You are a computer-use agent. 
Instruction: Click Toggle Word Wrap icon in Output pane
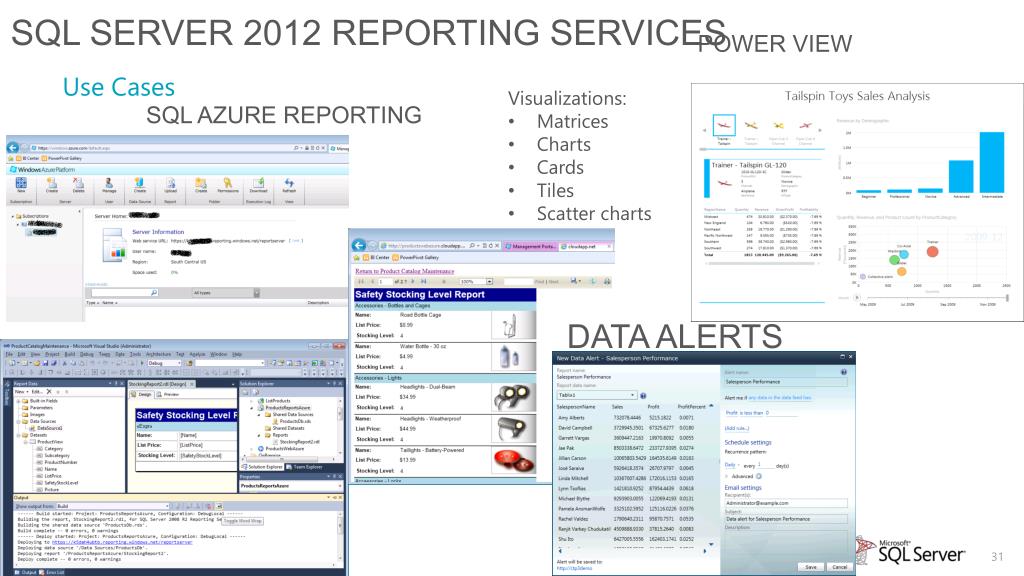[x=219, y=506]
